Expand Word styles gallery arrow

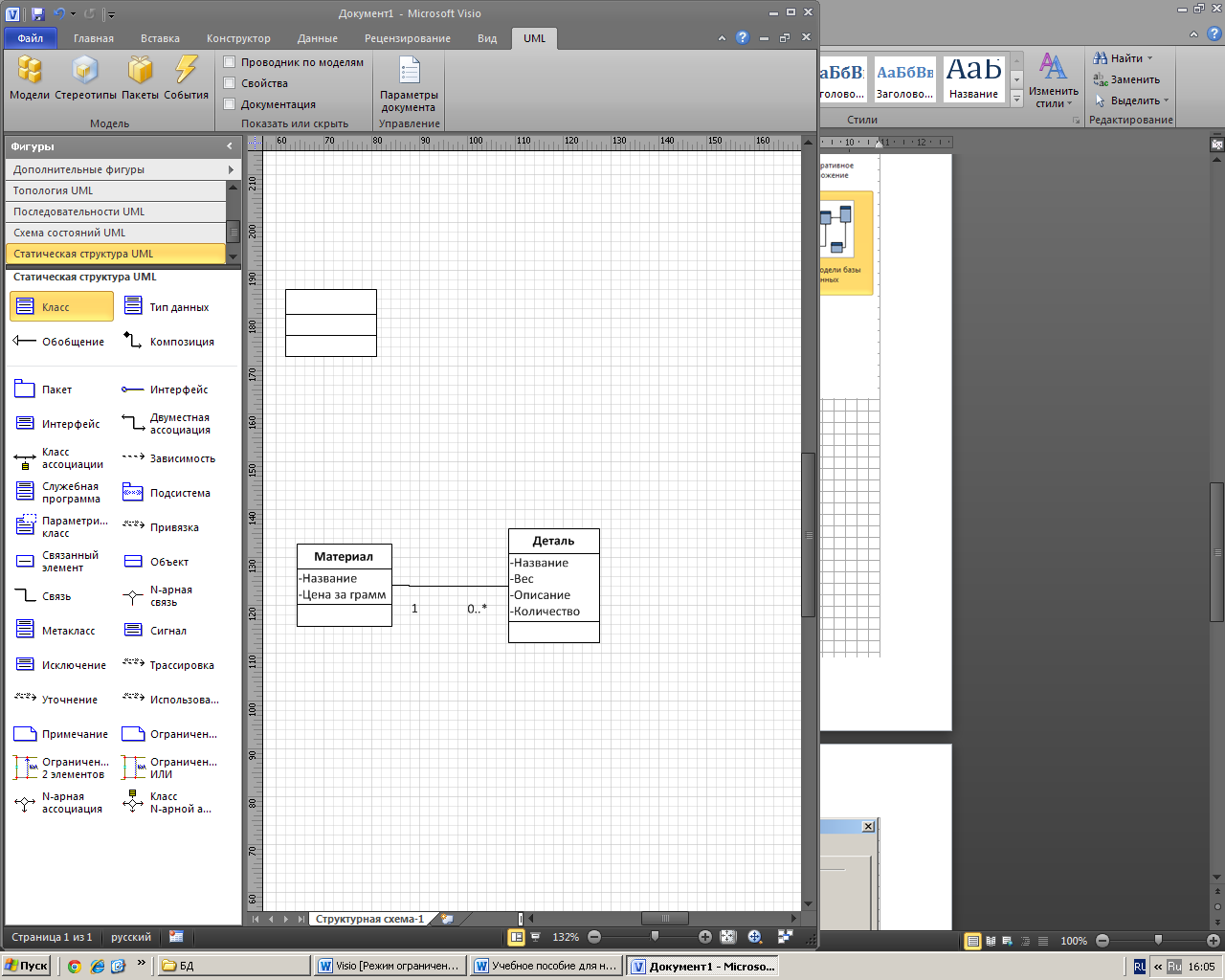click(1017, 98)
